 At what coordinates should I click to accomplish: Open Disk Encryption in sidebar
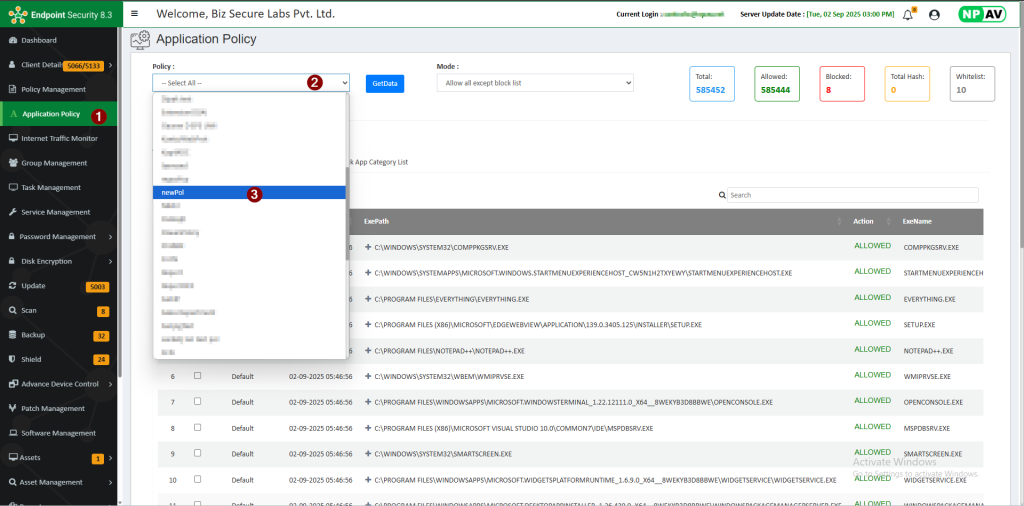click(46, 261)
